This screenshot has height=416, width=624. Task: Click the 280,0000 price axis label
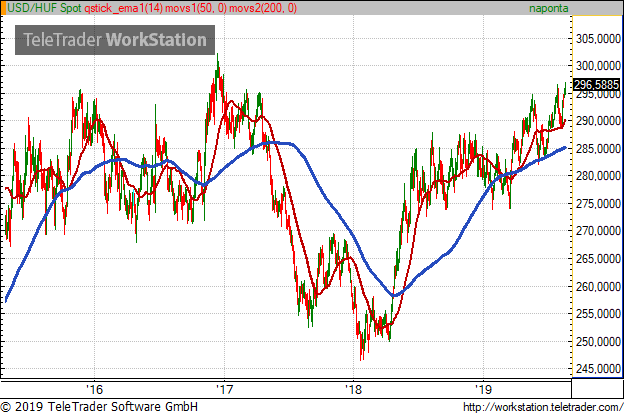click(x=598, y=176)
